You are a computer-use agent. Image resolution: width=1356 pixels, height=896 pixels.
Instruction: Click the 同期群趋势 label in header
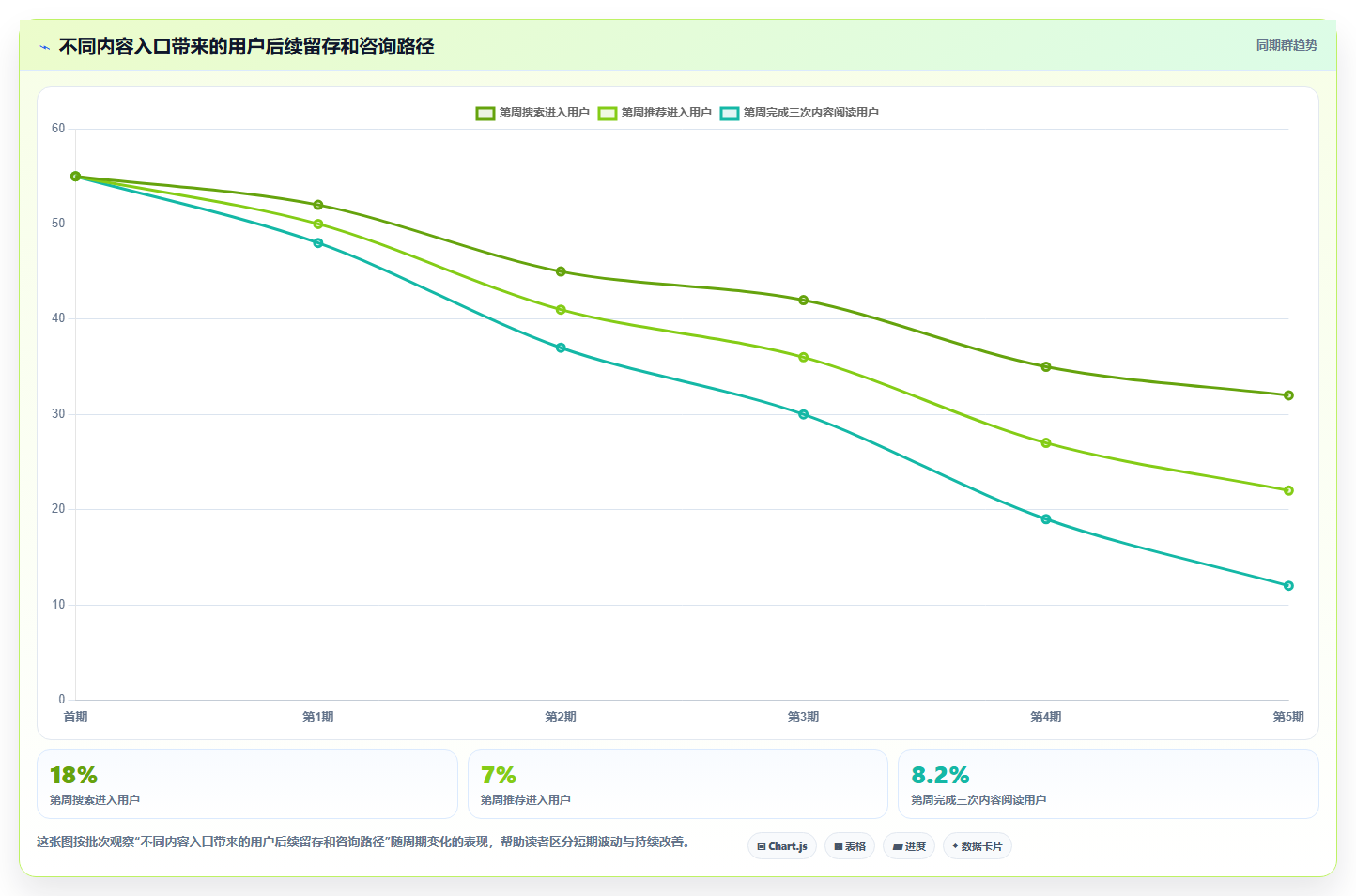click(1287, 45)
